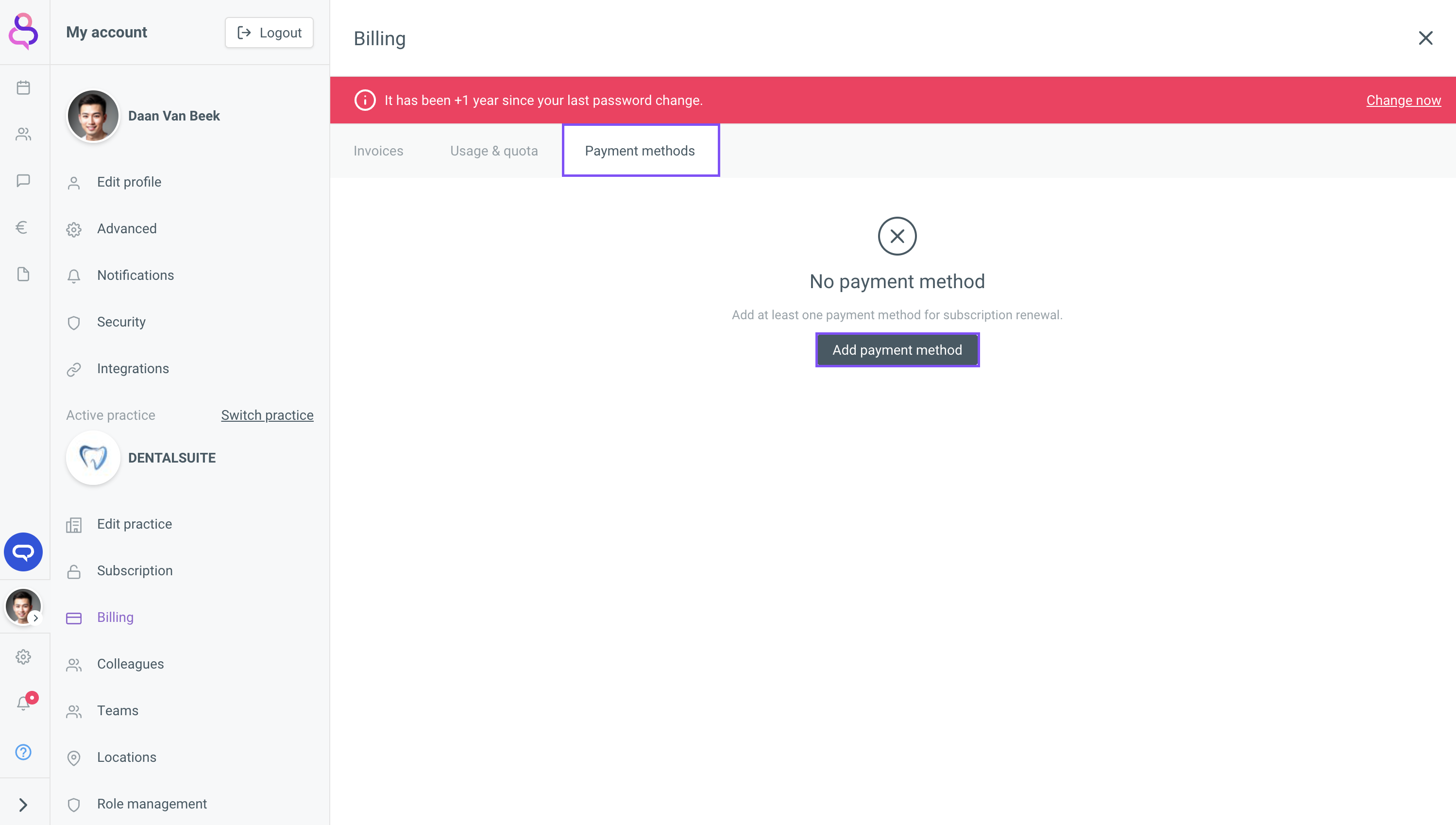
Task: Open the calendar icon in left rail
Action: [x=23, y=88]
